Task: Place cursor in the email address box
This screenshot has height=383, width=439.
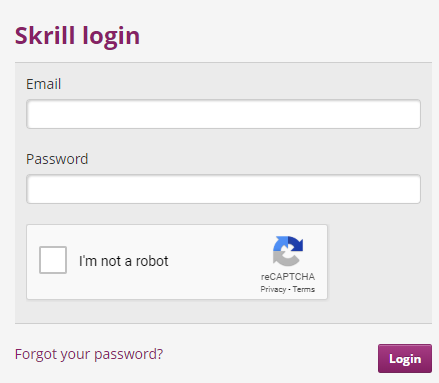Action: click(223, 114)
